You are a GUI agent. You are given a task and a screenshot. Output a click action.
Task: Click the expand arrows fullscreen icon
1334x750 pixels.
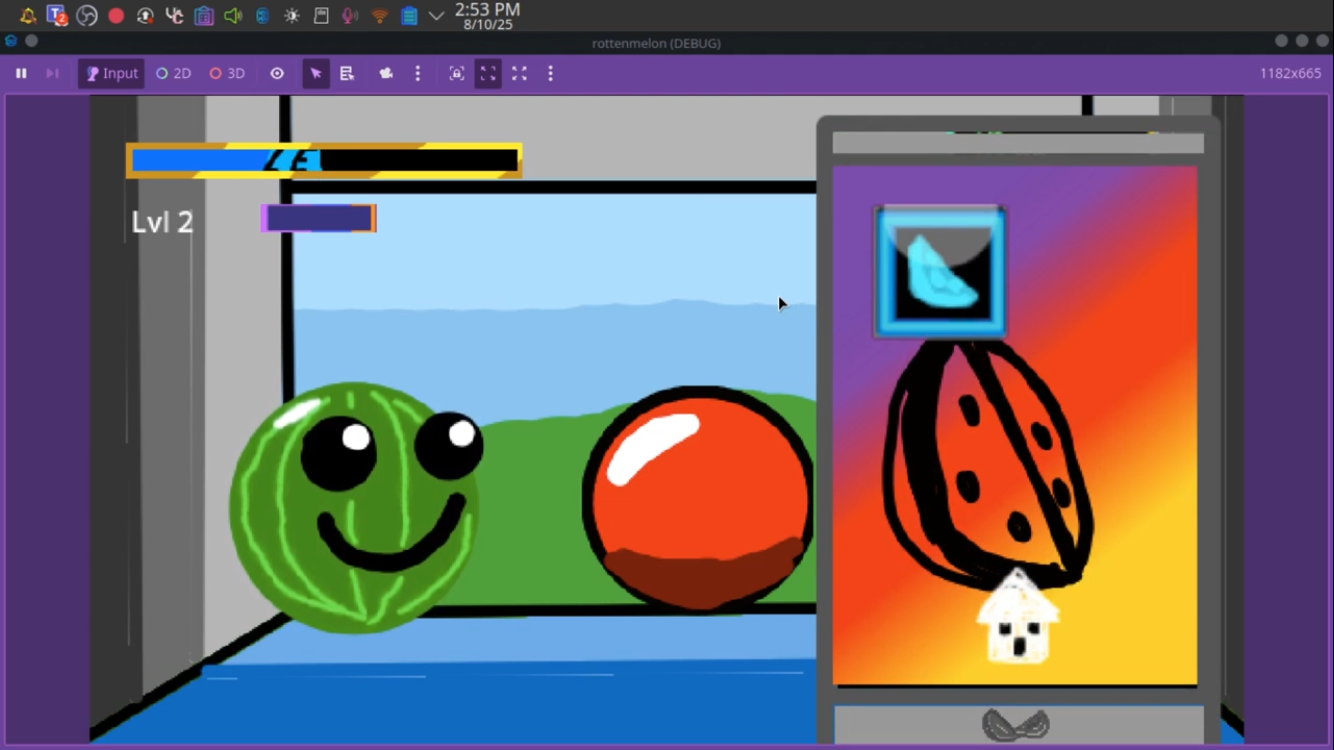519,74
